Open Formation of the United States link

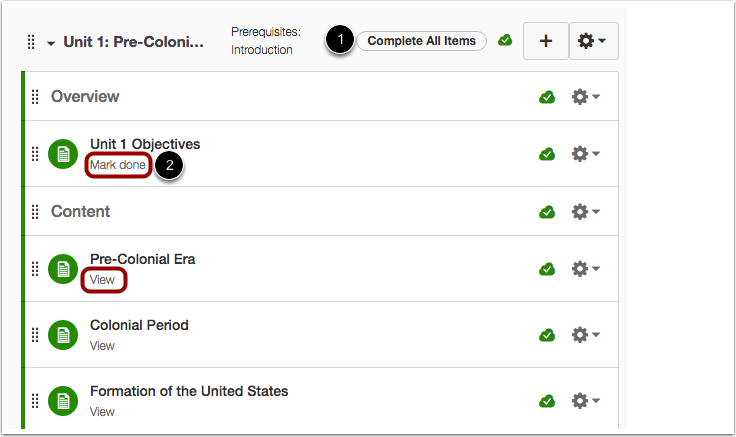tap(189, 391)
